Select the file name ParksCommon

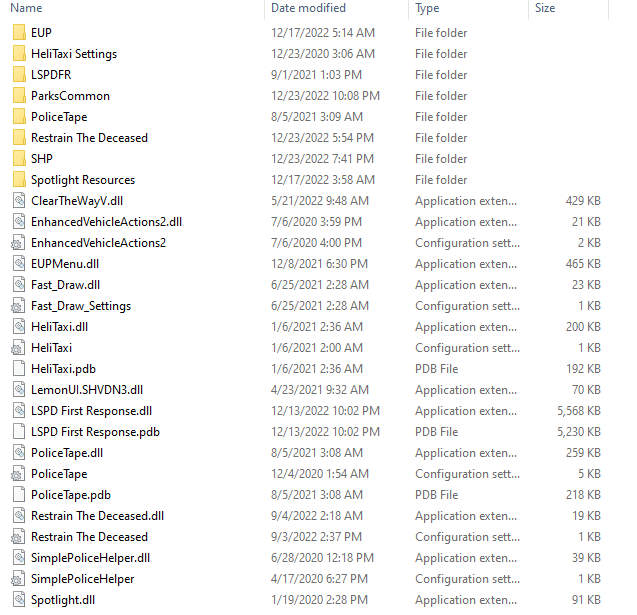70,96
